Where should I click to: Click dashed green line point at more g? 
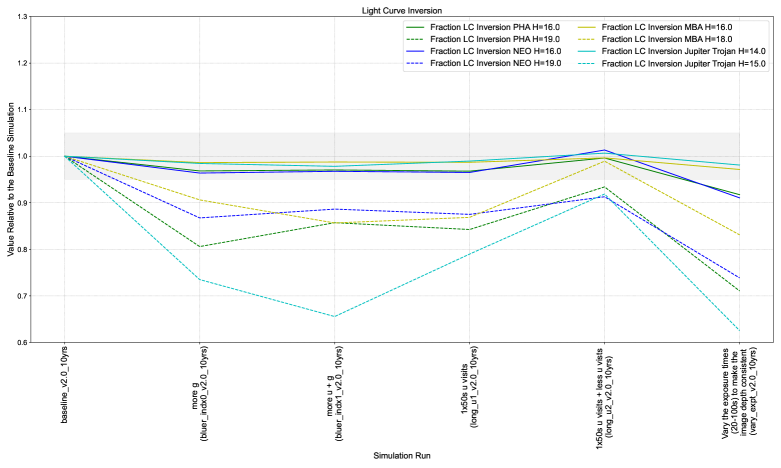[x=199, y=246]
